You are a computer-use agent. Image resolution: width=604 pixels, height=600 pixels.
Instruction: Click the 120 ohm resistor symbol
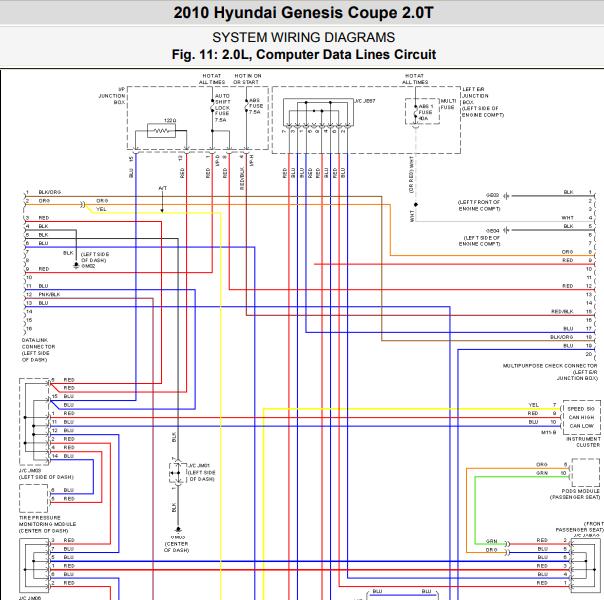point(161,131)
